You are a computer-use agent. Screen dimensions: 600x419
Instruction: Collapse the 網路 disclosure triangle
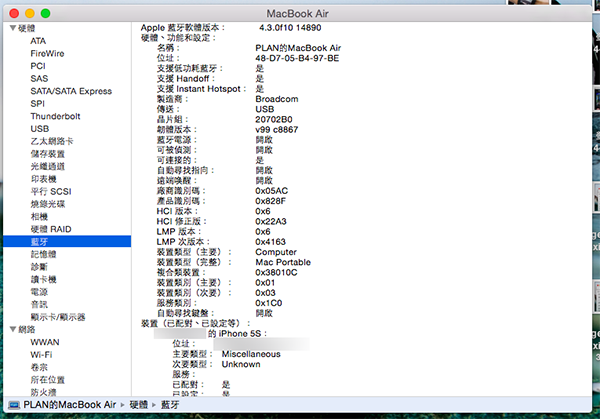click(x=11, y=328)
